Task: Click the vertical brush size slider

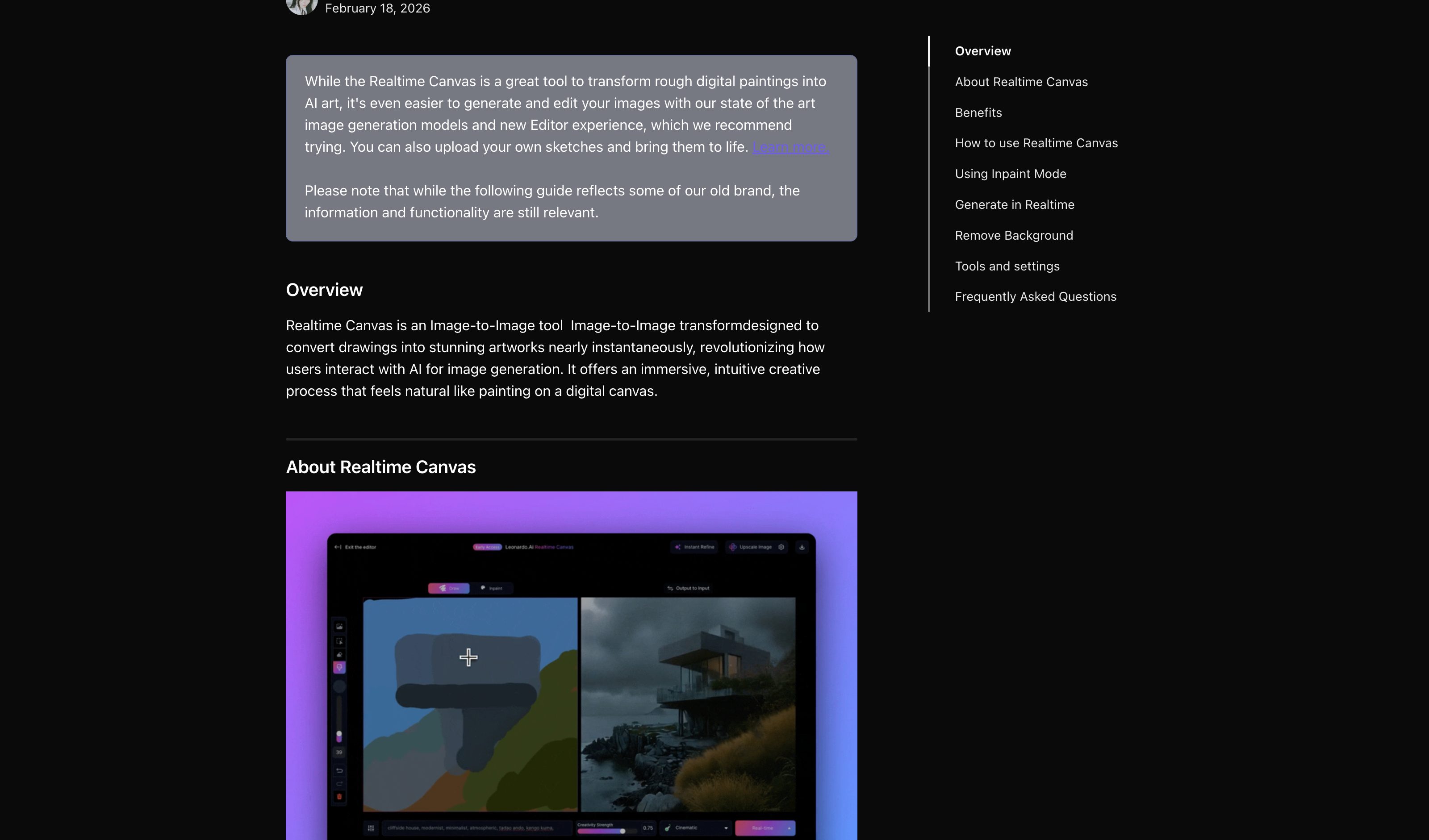Action: coord(339,719)
